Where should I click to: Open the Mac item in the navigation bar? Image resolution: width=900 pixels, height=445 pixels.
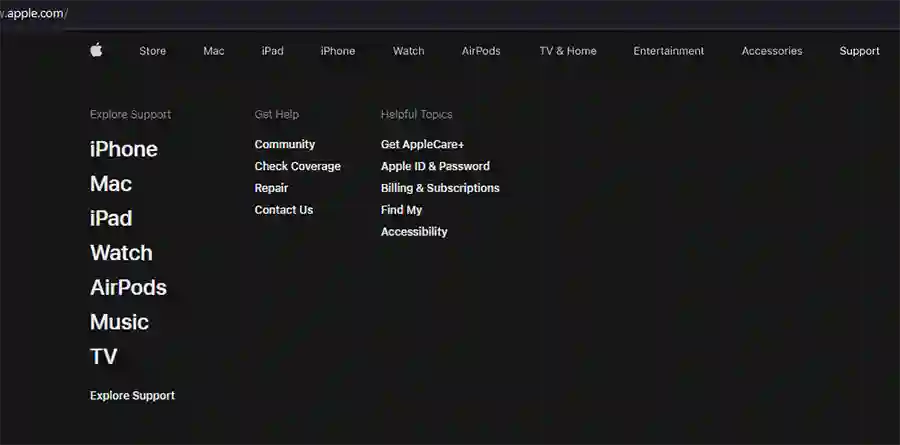[x=214, y=51]
